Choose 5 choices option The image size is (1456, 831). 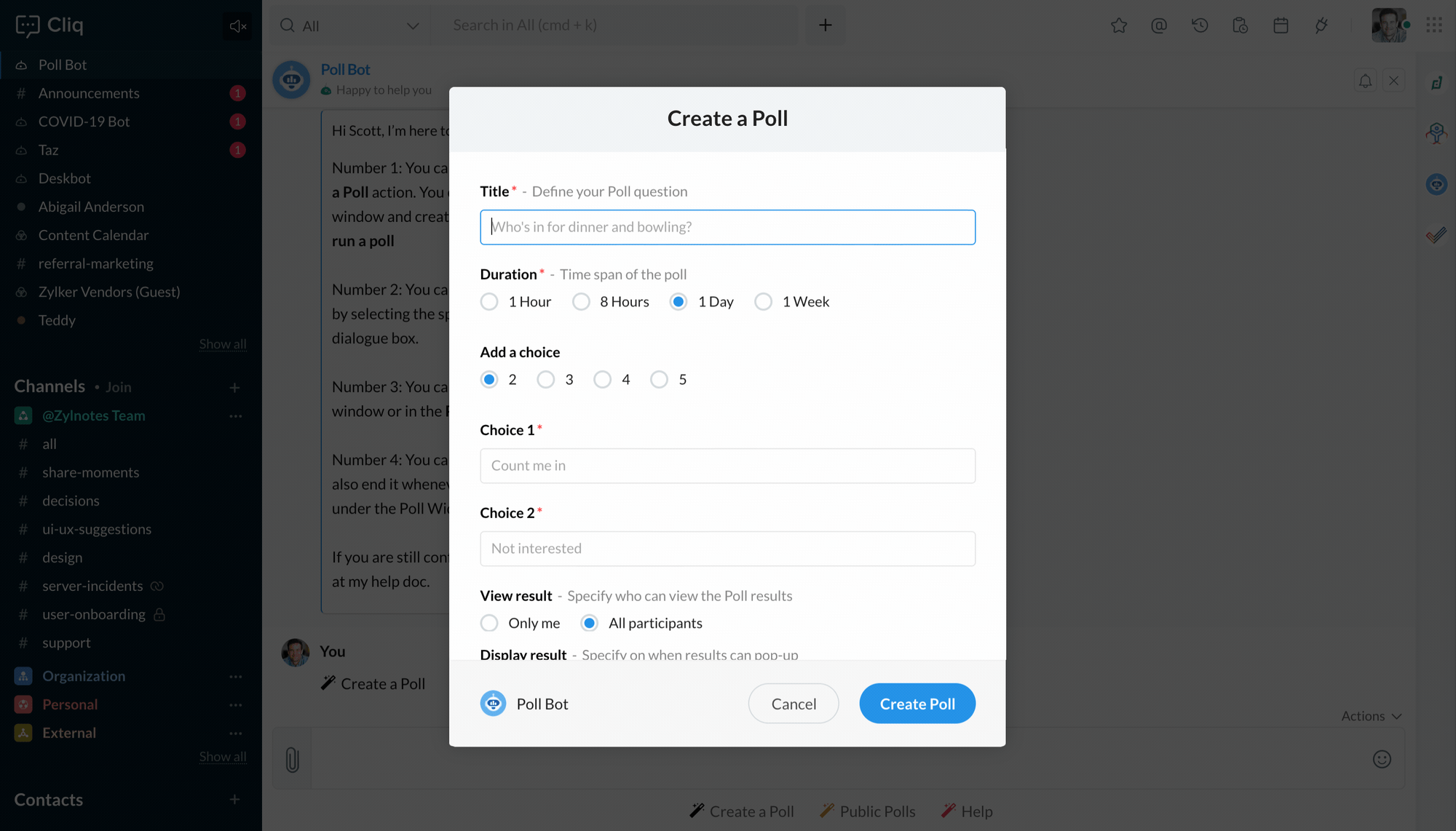[659, 380]
